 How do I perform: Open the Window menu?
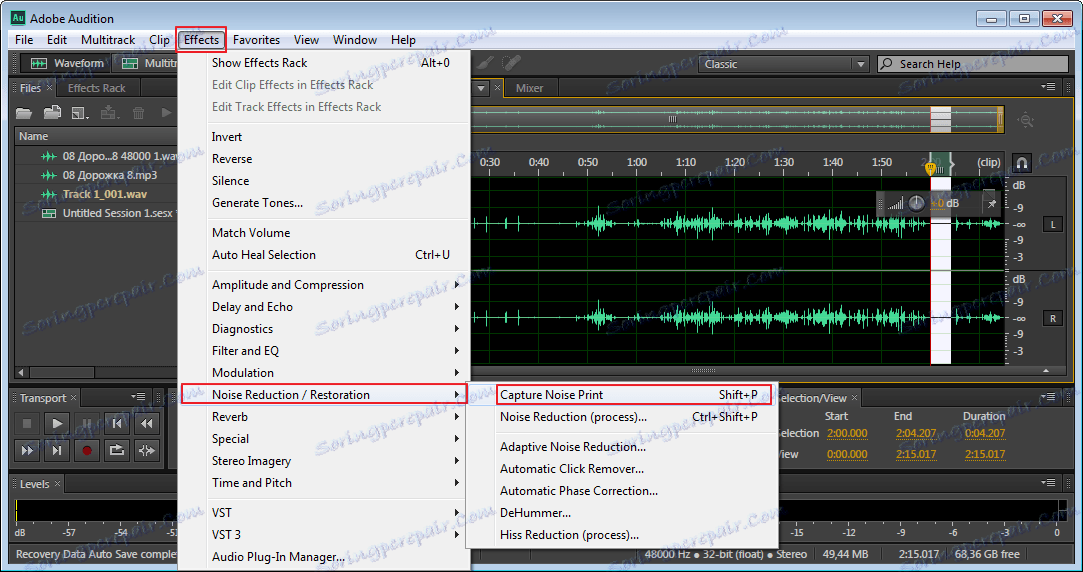click(x=354, y=39)
